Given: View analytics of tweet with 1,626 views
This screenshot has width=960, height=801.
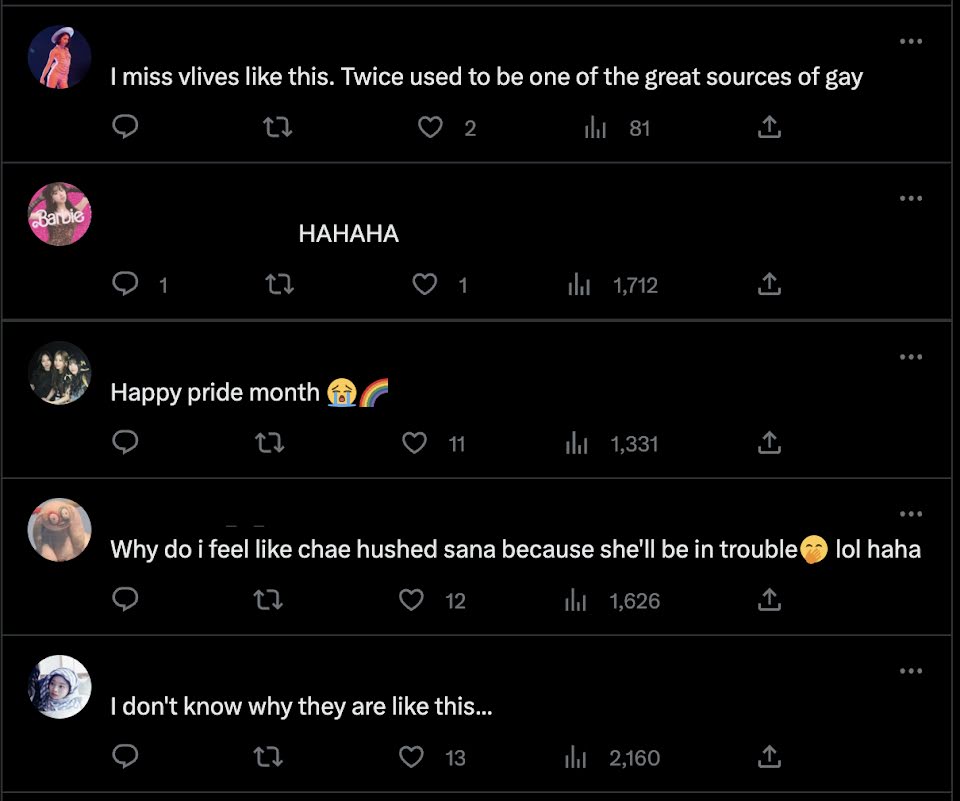Looking at the screenshot, I should (x=613, y=601).
